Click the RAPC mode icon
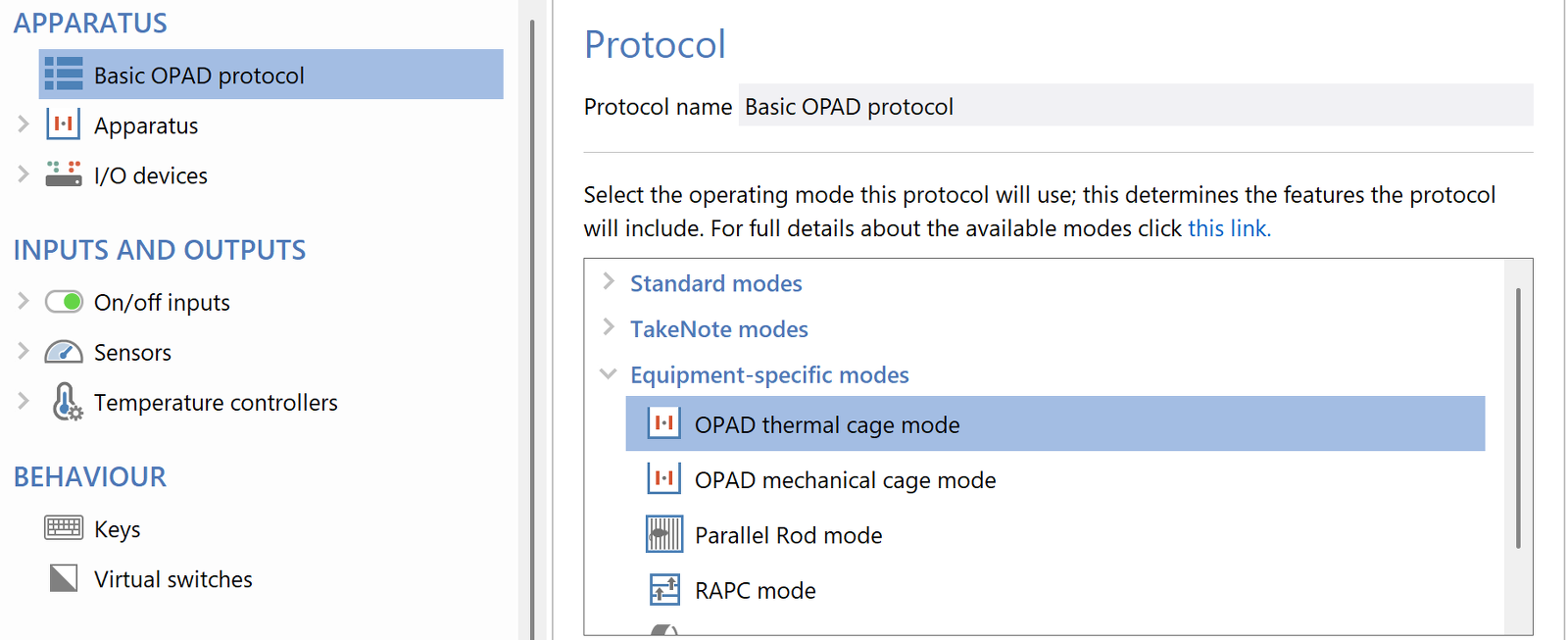The width and height of the screenshot is (1568, 640). [664, 590]
